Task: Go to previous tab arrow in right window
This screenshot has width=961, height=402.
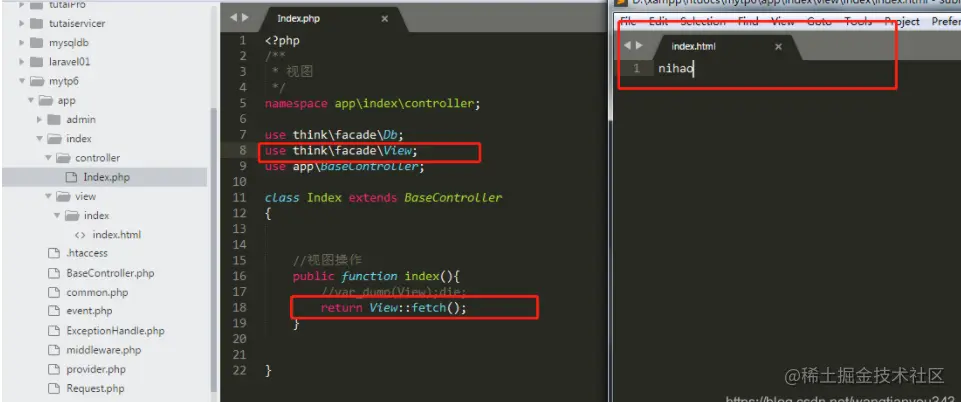Action: click(628, 45)
